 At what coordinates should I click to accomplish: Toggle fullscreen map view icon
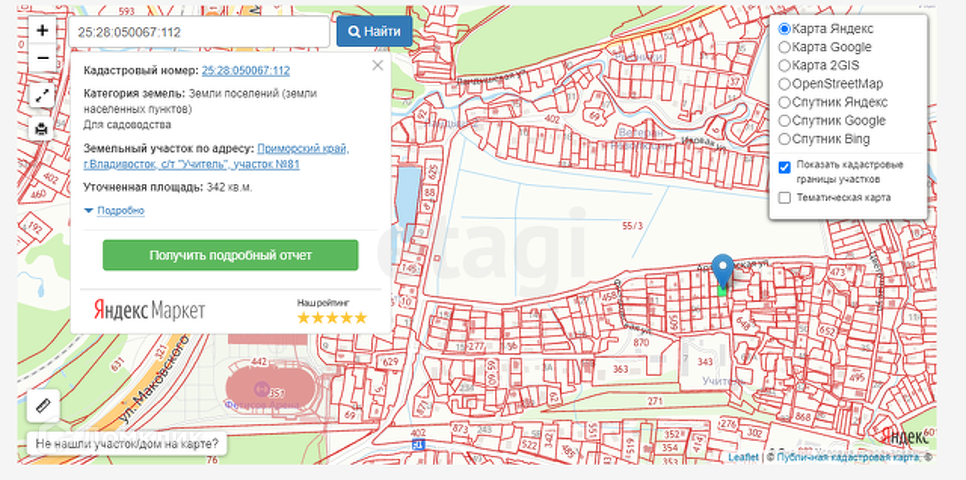point(42,96)
